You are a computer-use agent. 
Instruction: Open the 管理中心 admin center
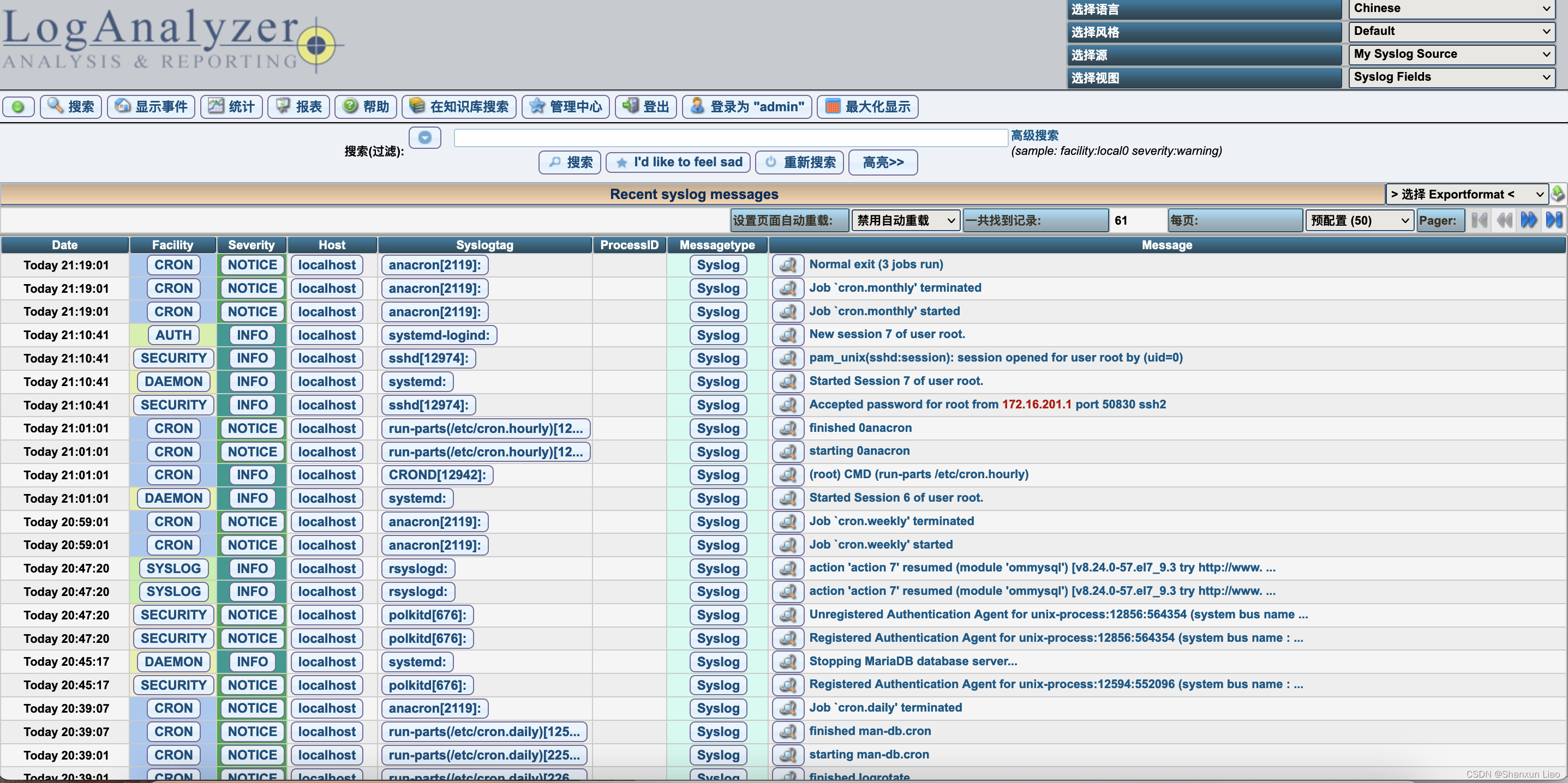pyautogui.click(x=565, y=106)
